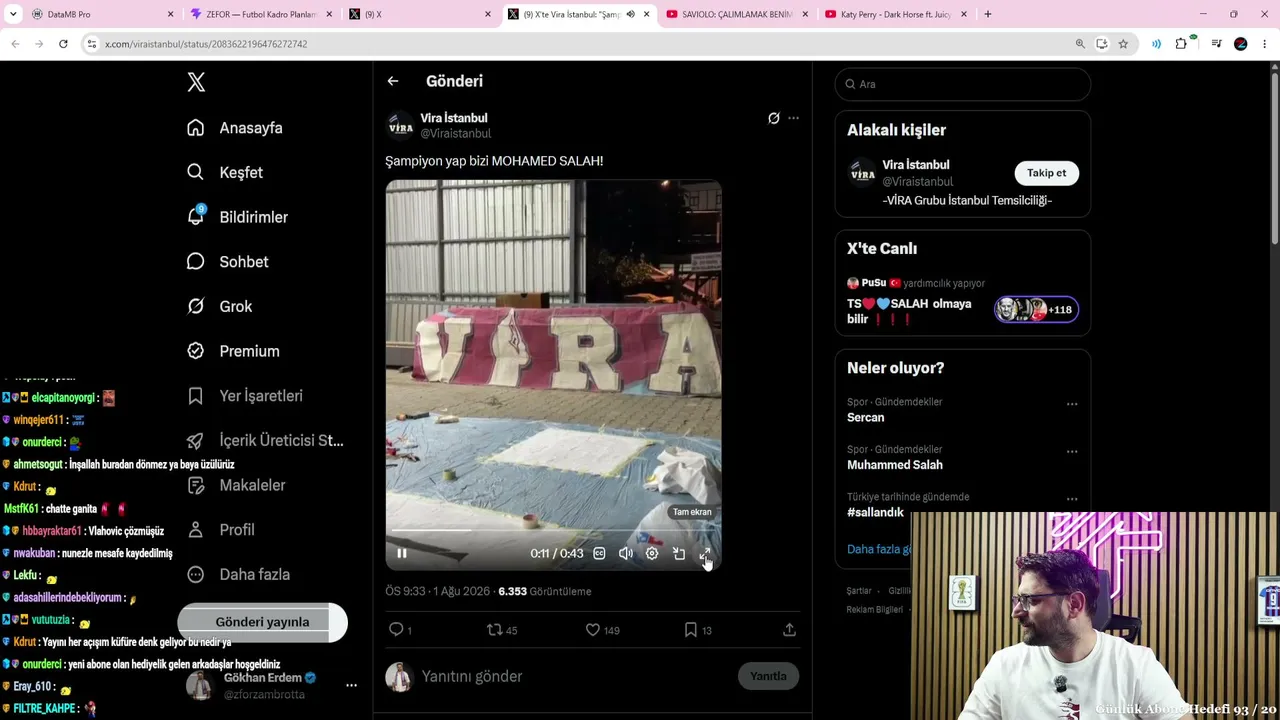Click the Grok icon on Vira İstanbul post

[773, 118]
